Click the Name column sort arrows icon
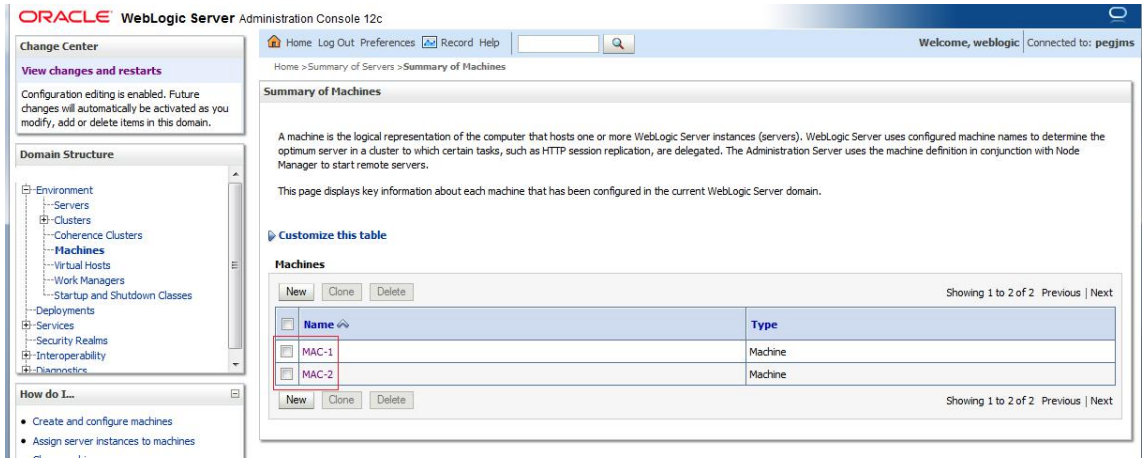The width and height of the screenshot is (1147, 471). [343, 324]
